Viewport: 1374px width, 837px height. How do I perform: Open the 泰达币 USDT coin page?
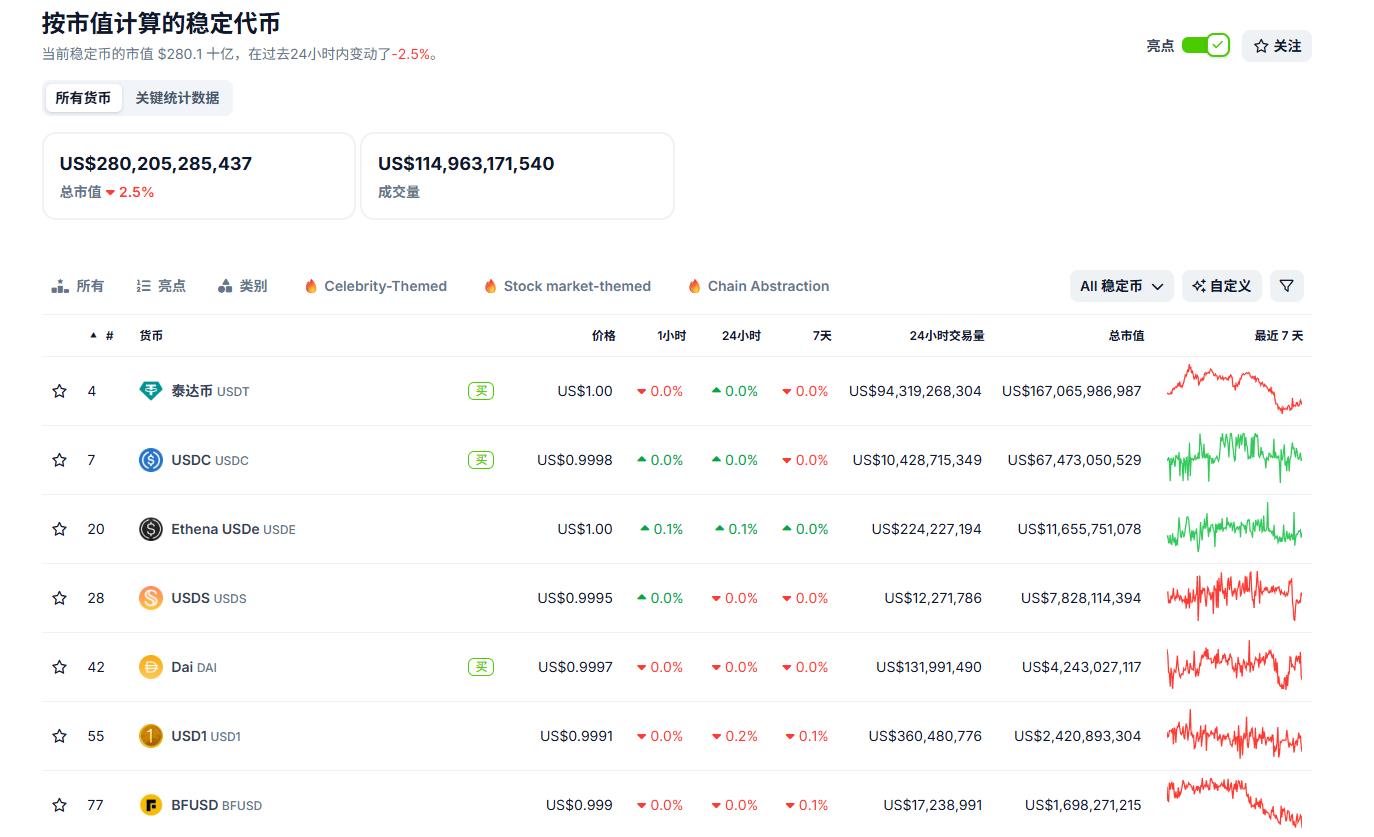coord(210,391)
